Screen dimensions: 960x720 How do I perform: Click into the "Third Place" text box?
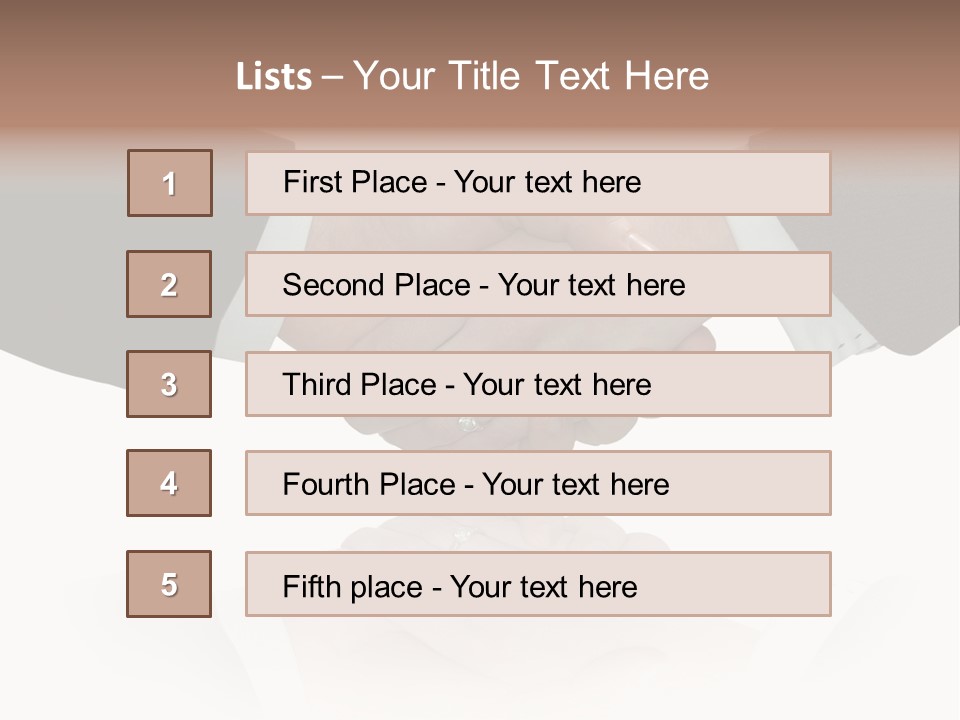[x=538, y=384]
